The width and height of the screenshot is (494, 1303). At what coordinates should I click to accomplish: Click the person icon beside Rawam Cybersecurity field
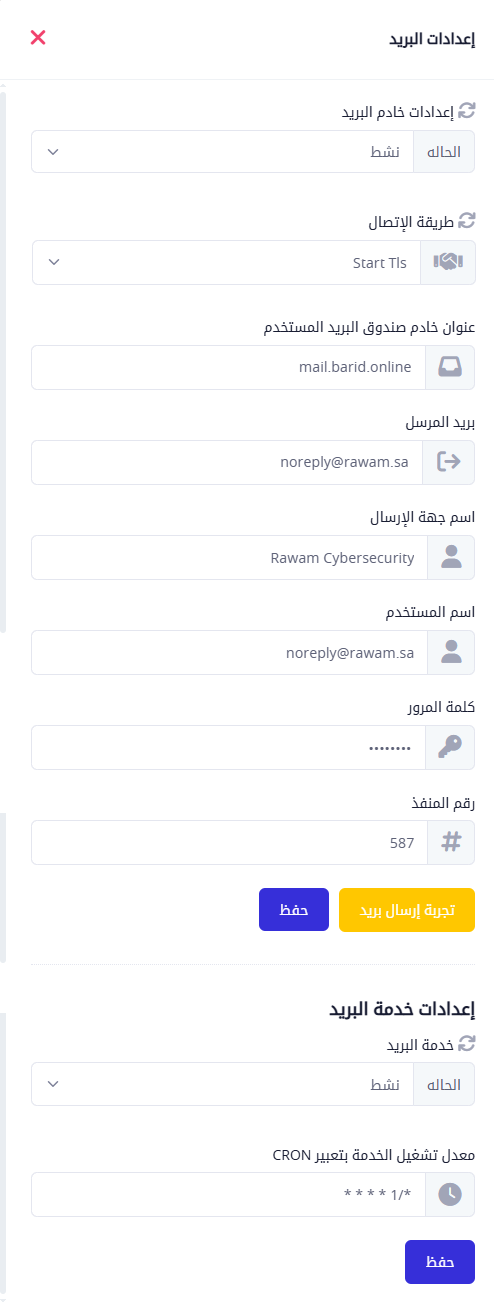click(451, 557)
